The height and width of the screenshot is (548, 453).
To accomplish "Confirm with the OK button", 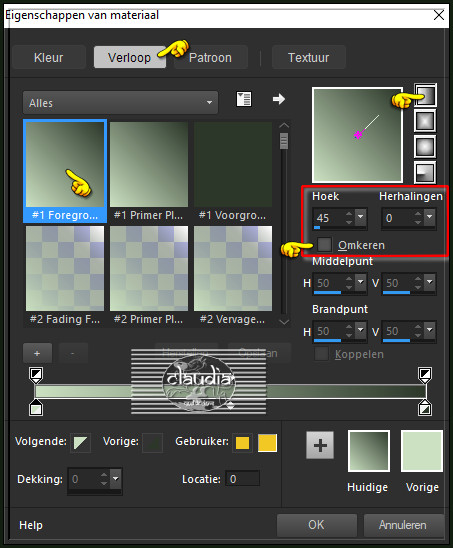I will (x=317, y=525).
